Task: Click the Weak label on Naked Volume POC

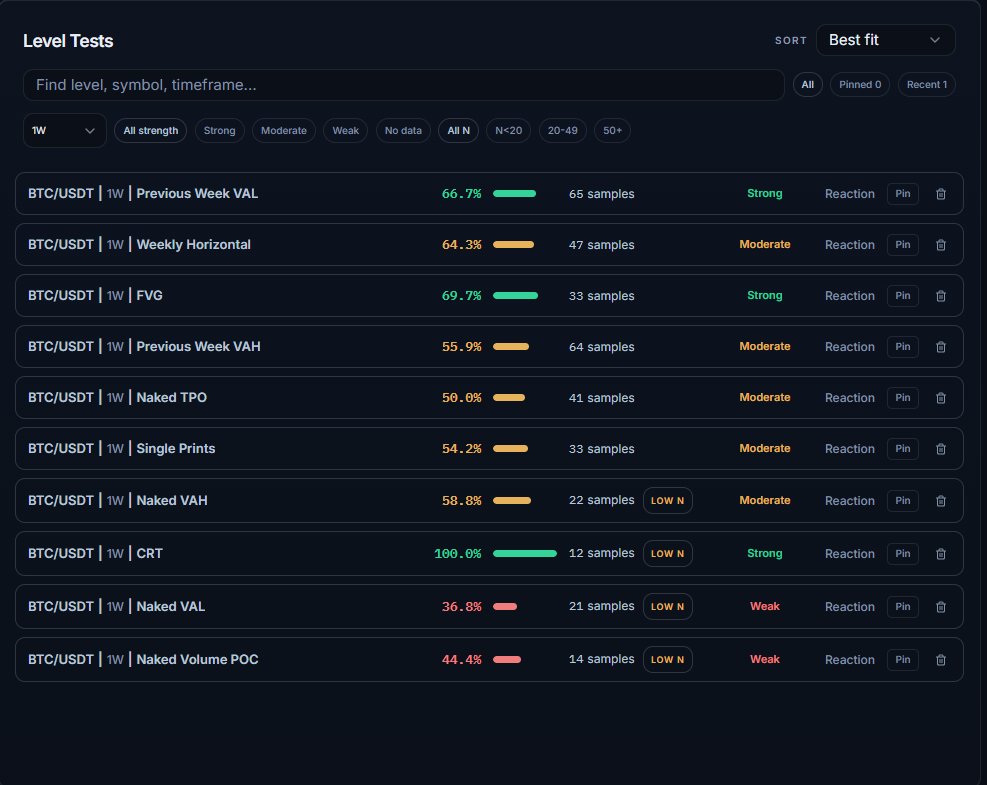Action: [x=764, y=659]
